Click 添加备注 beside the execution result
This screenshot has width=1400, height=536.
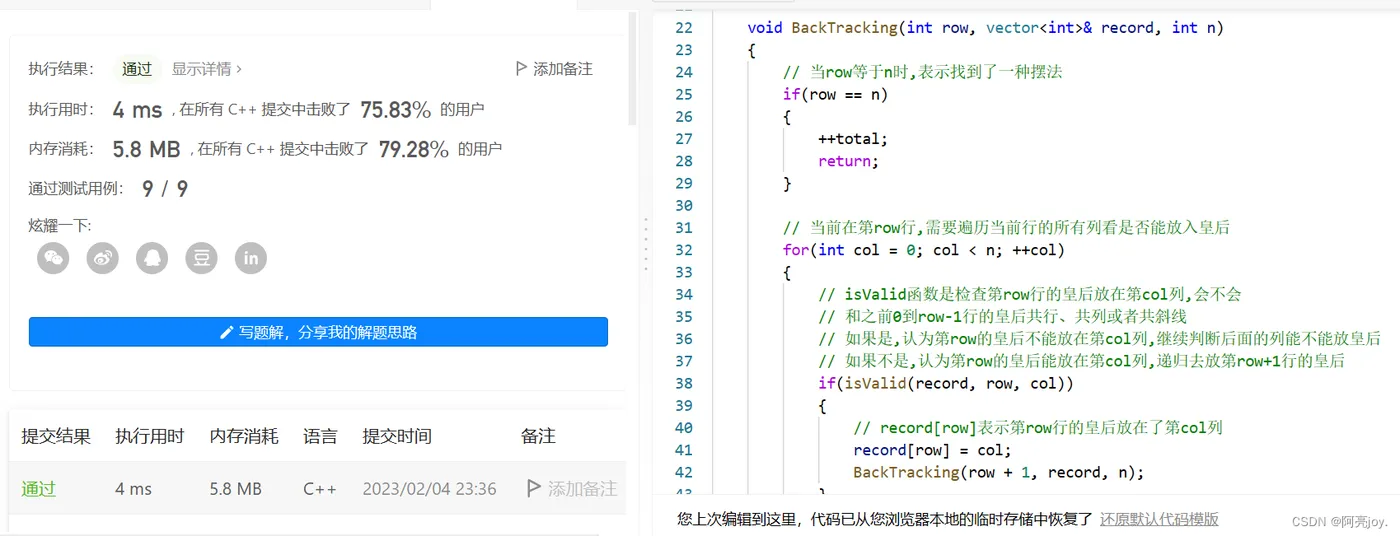click(x=553, y=69)
